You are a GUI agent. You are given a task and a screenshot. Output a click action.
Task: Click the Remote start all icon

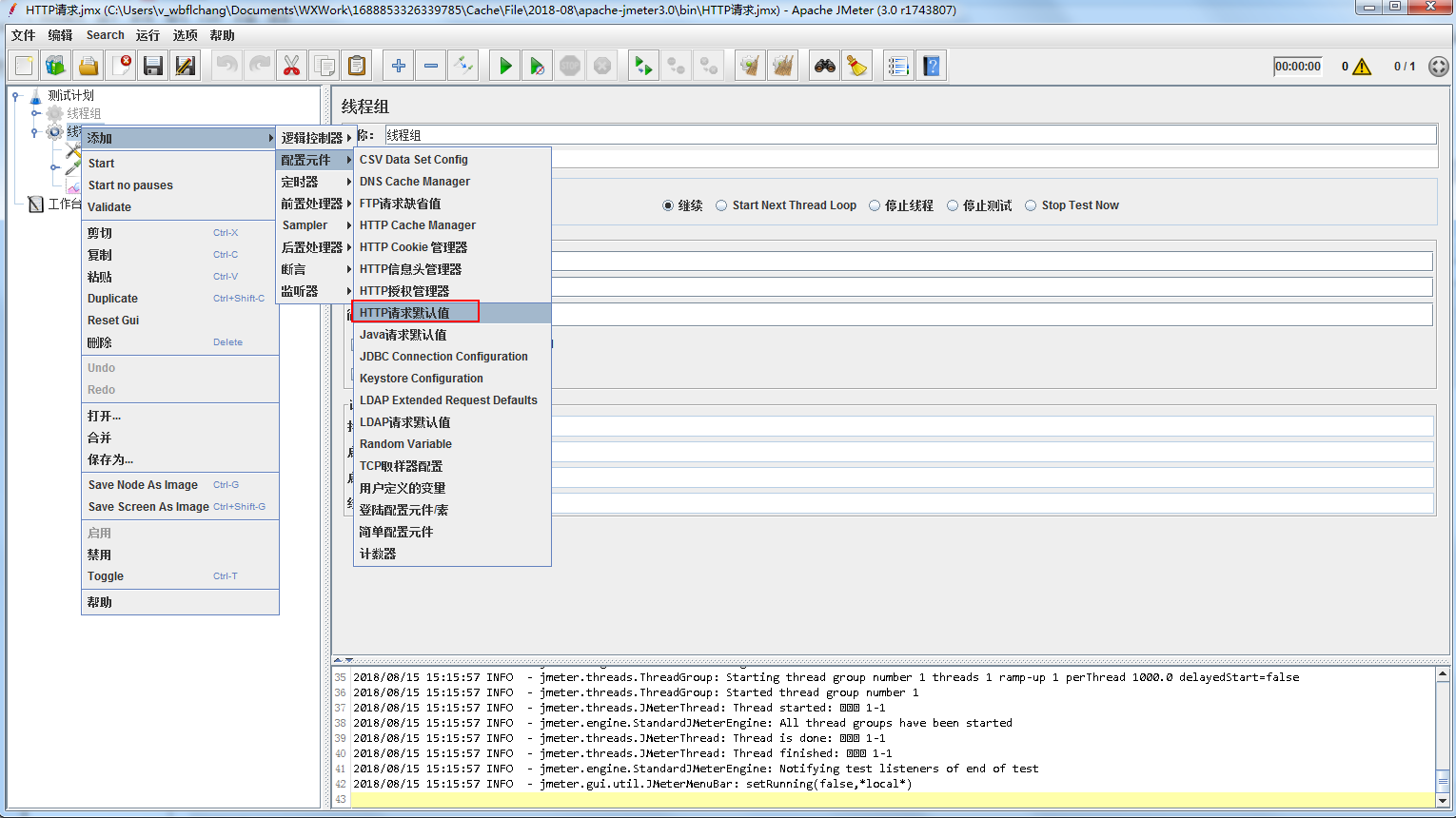pyautogui.click(x=644, y=66)
